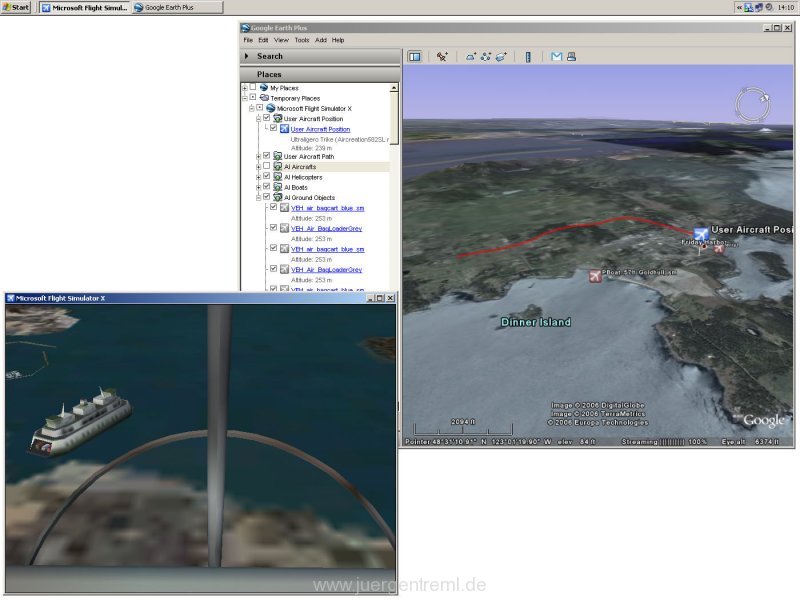Click the Add Placemark pushpin tool
Viewport: 800px width, 600px height.
tap(442, 57)
